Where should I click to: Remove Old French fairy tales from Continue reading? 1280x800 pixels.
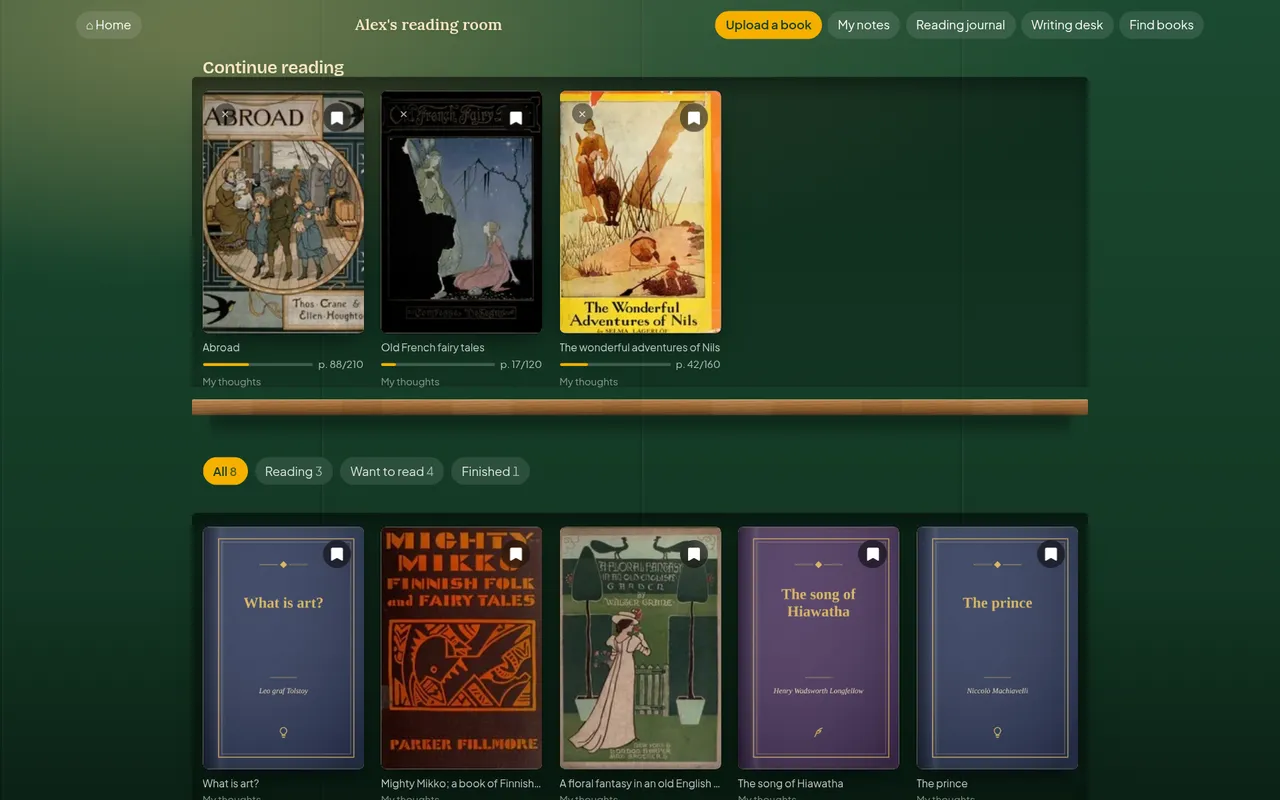tap(404, 114)
